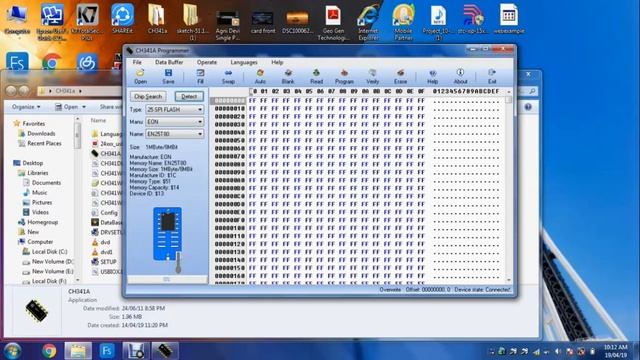Click the volume icon in system tray

coord(558,351)
